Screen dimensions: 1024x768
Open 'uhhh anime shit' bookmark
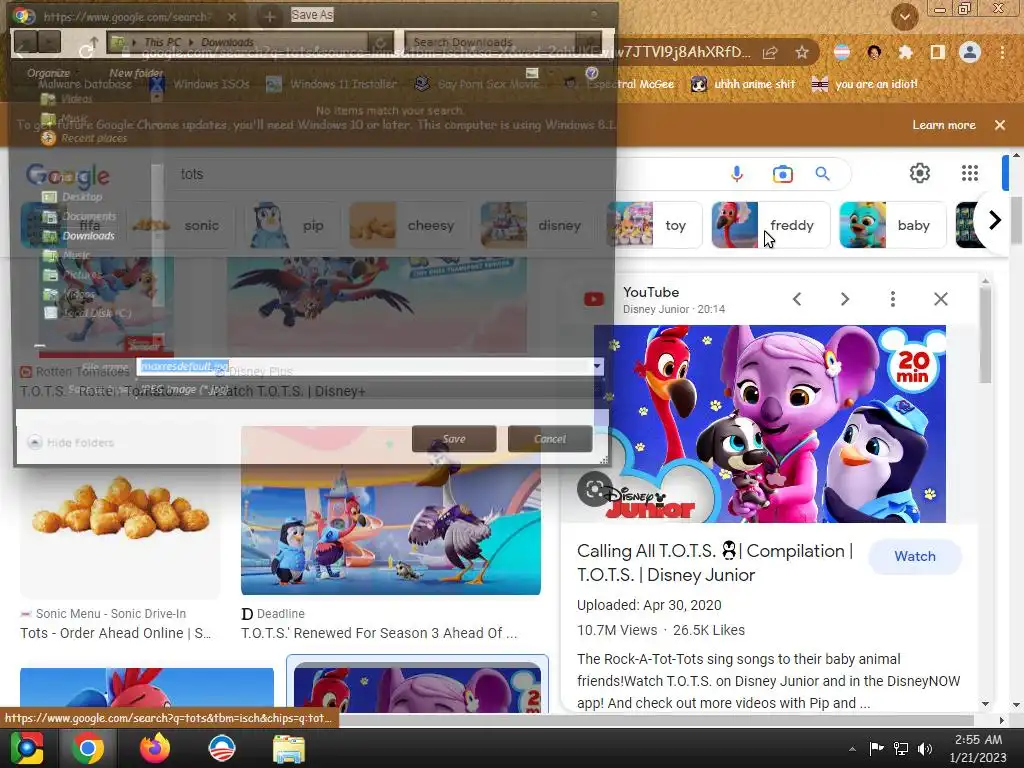coord(743,84)
